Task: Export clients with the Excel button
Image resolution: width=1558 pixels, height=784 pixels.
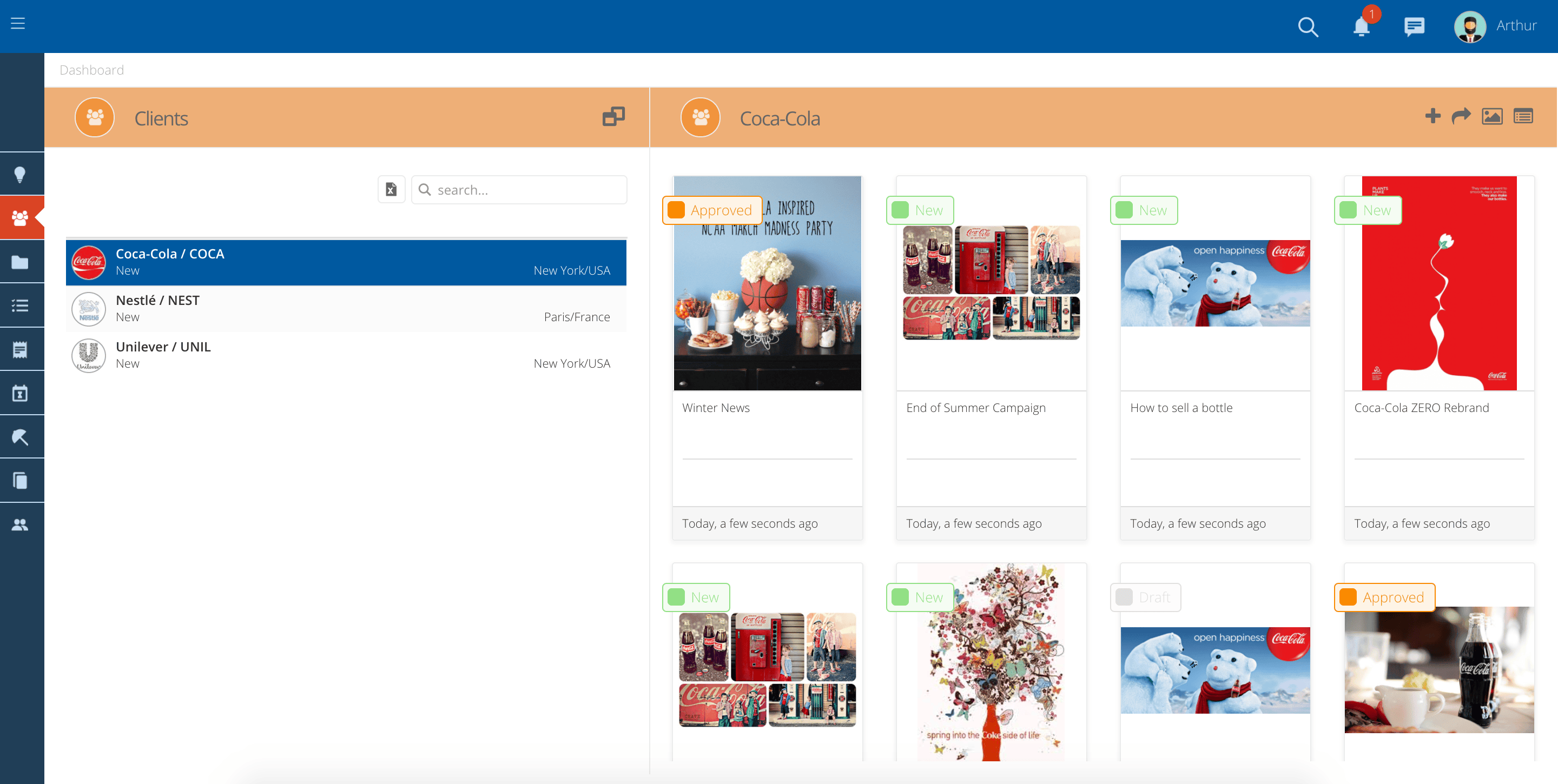Action: tap(391, 190)
